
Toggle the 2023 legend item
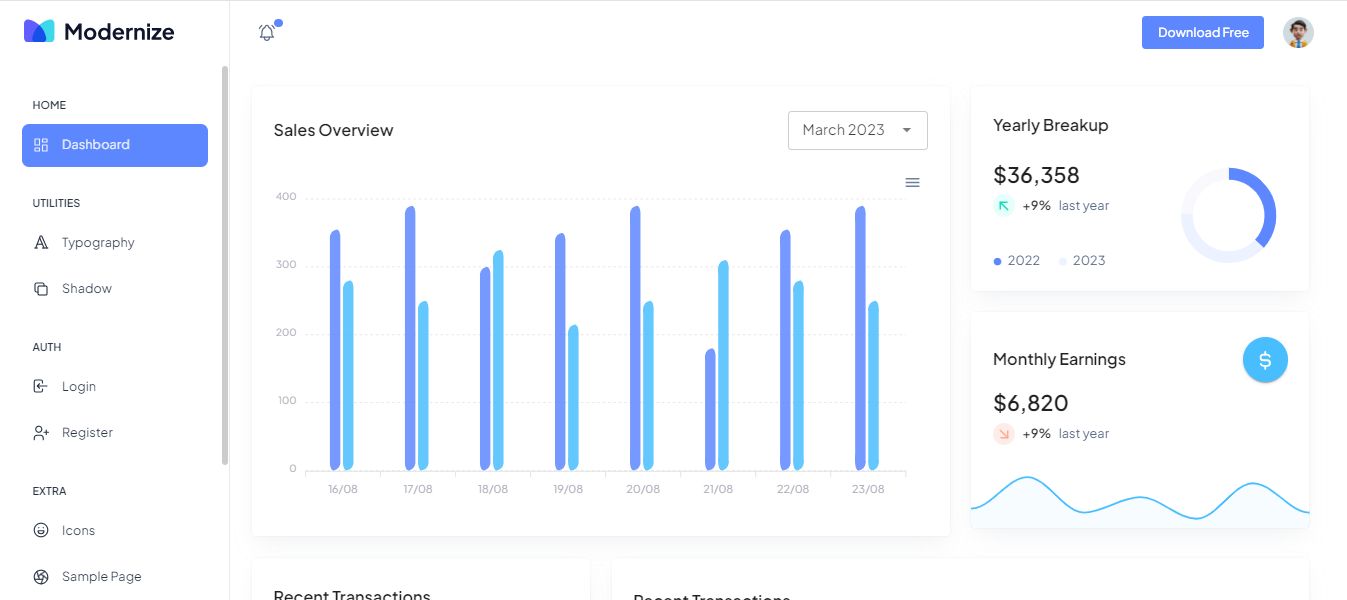click(x=1083, y=261)
